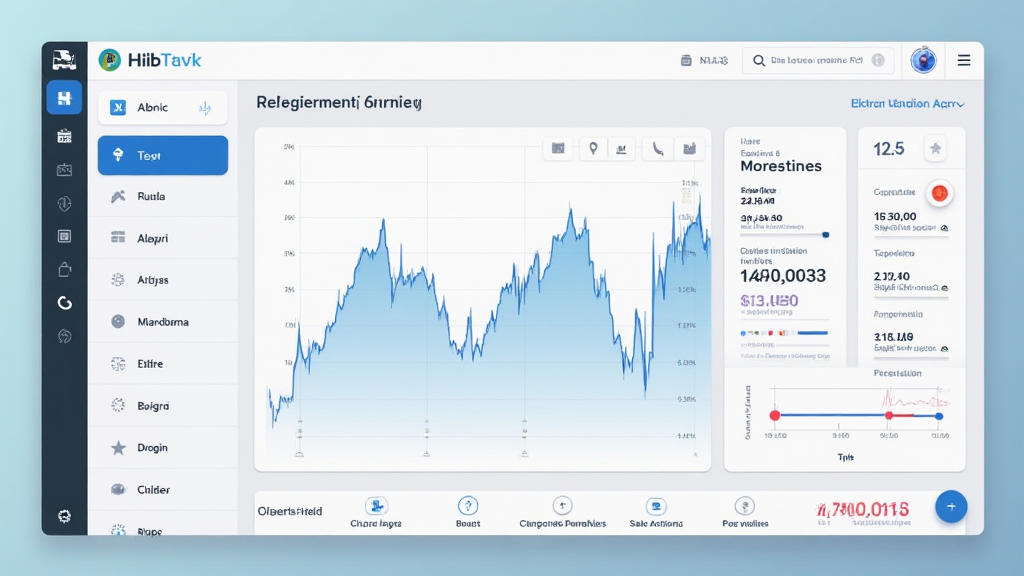Click inside the search field in the top bar
The width and height of the screenshot is (1024, 576).
(x=818, y=60)
